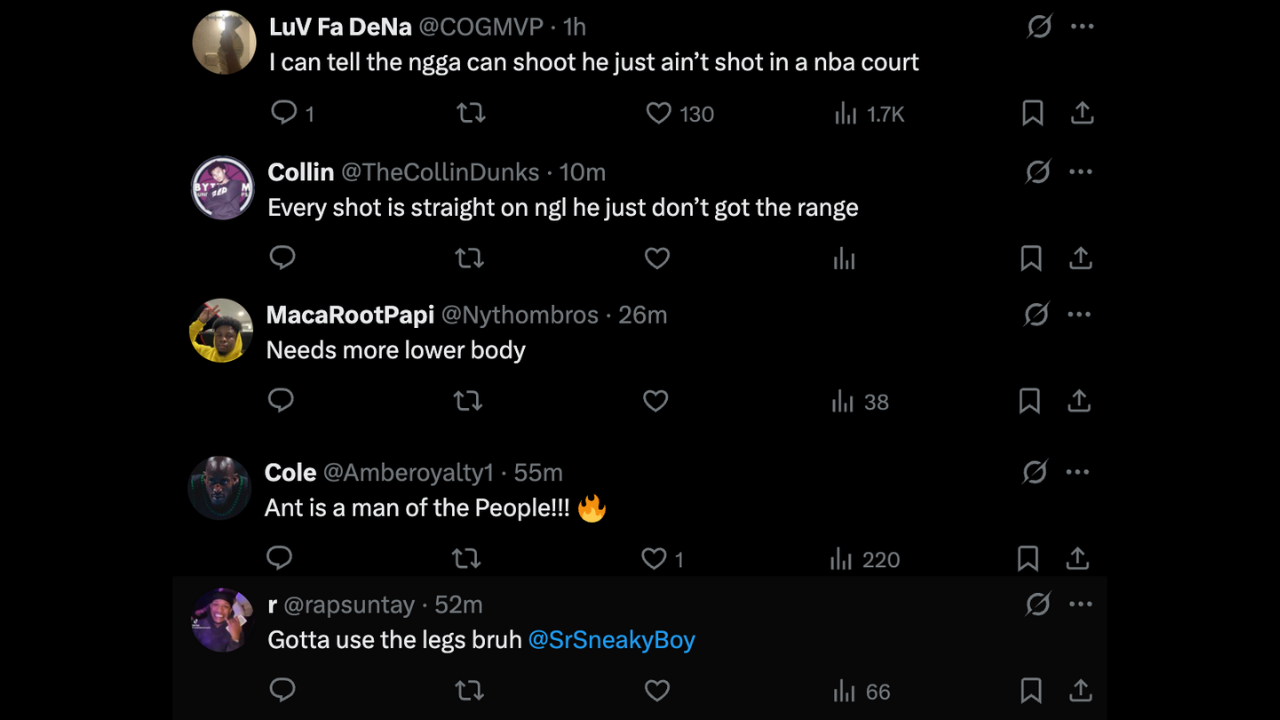Screen dimensions: 1280x720
Task: Share Cole's tweet using the share icon
Action: [1077, 558]
